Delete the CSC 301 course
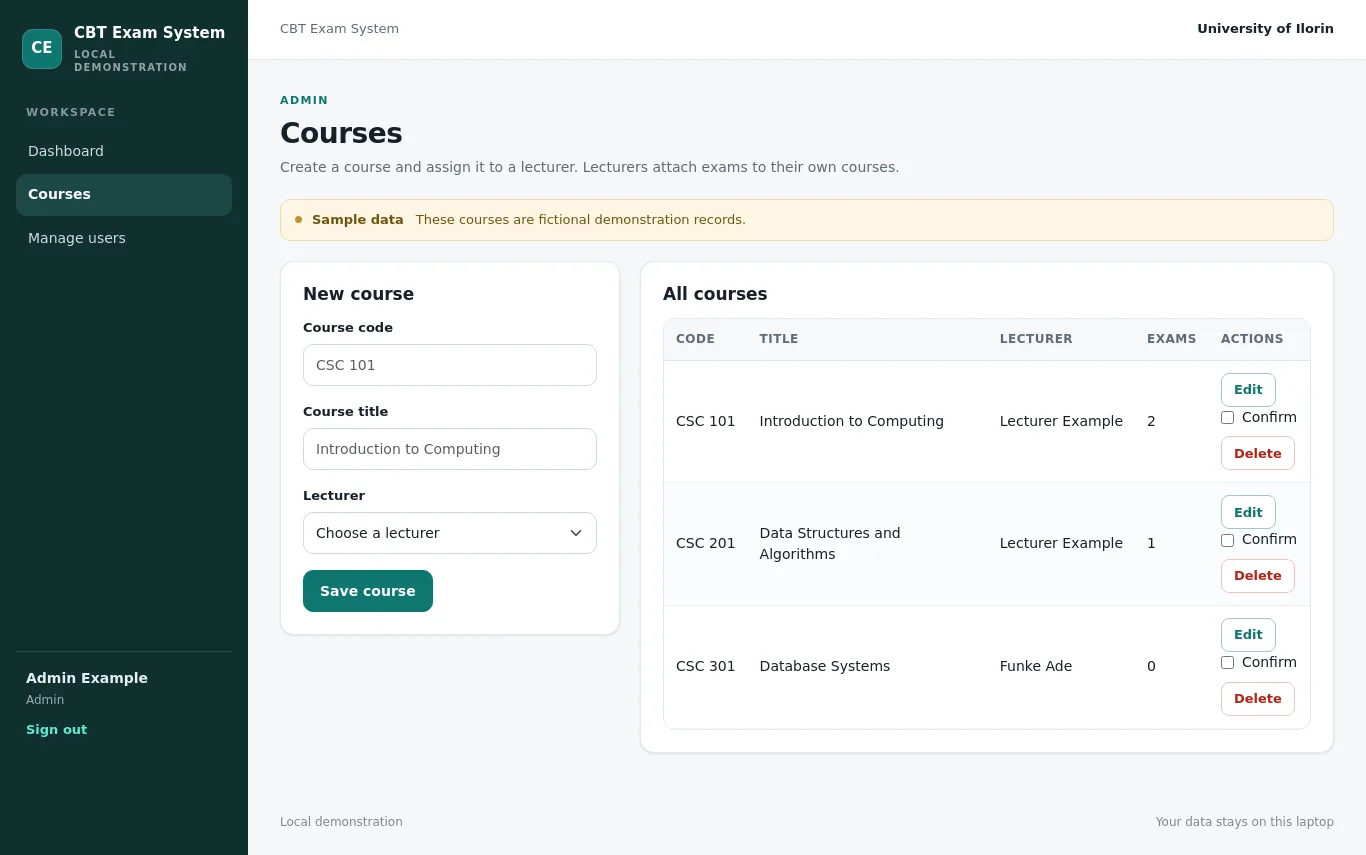 click(1258, 699)
